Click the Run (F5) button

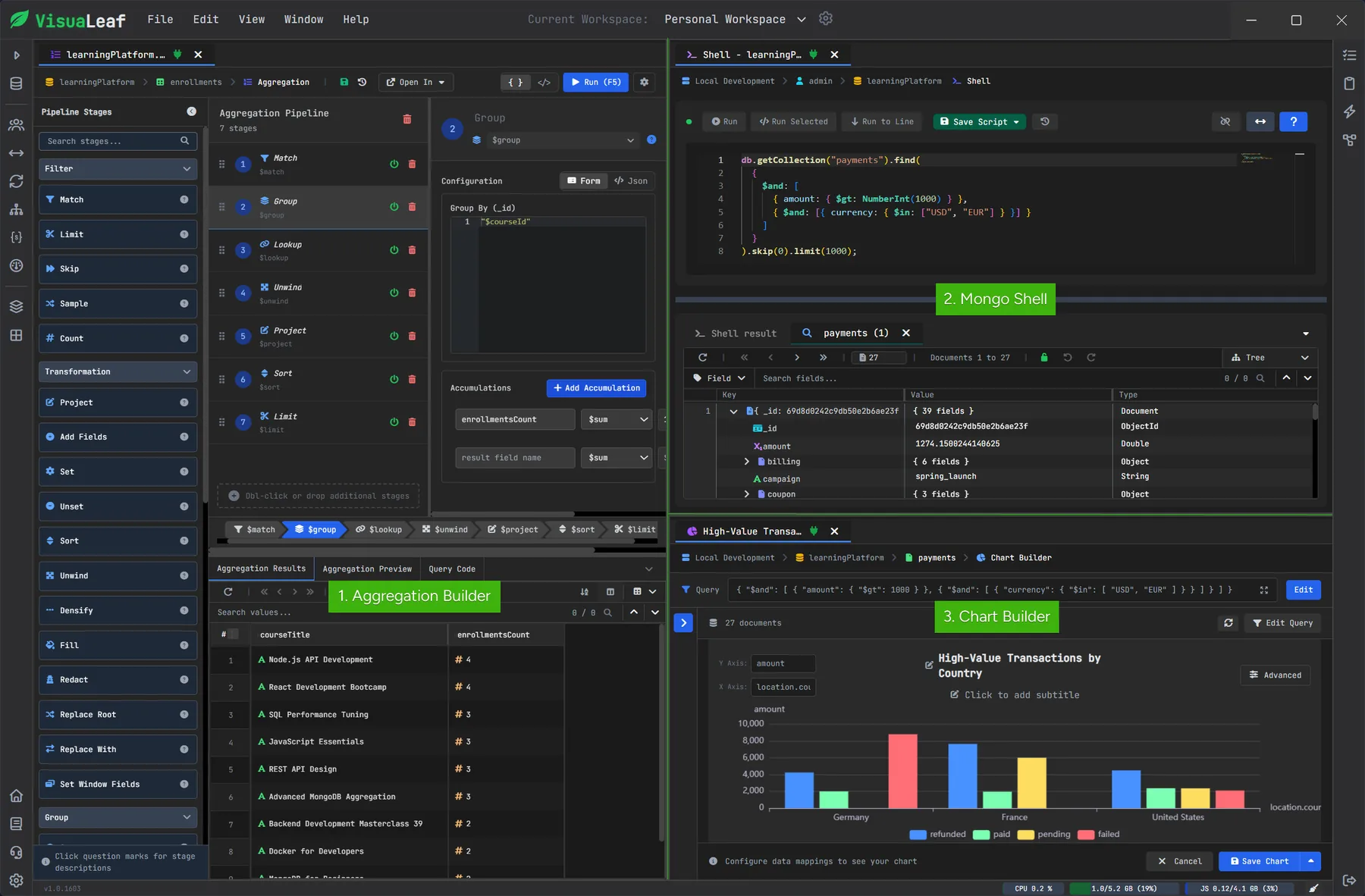[x=596, y=82]
